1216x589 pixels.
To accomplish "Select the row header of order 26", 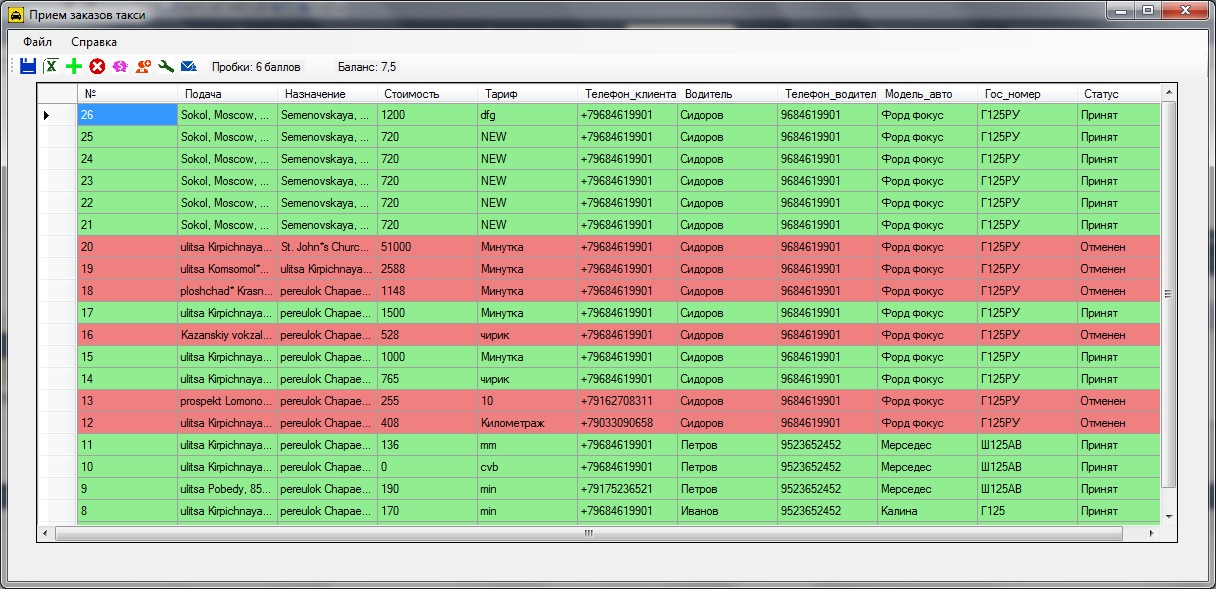I will coord(57,115).
